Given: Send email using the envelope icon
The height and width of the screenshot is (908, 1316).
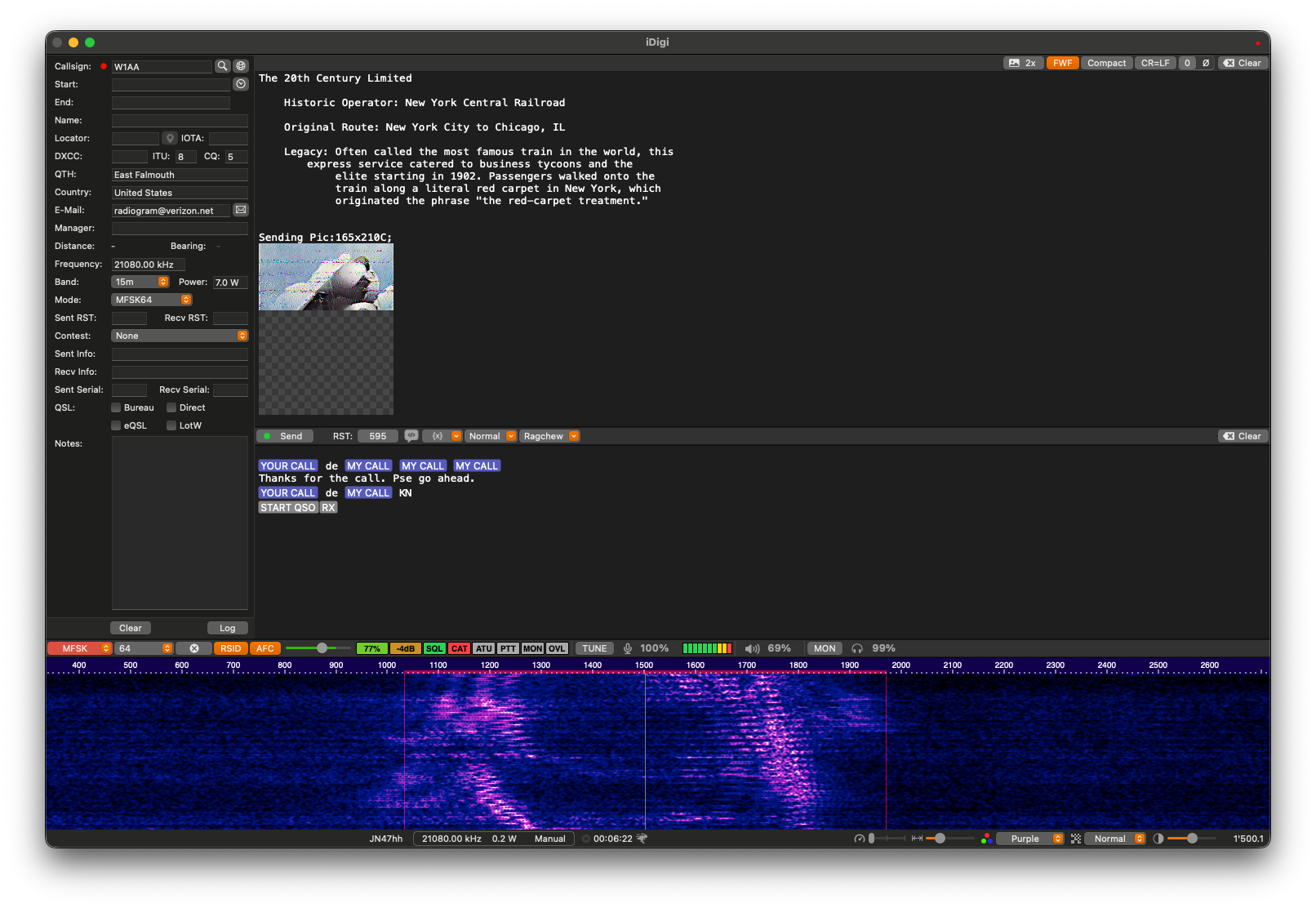Looking at the screenshot, I should click(x=241, y=210).
